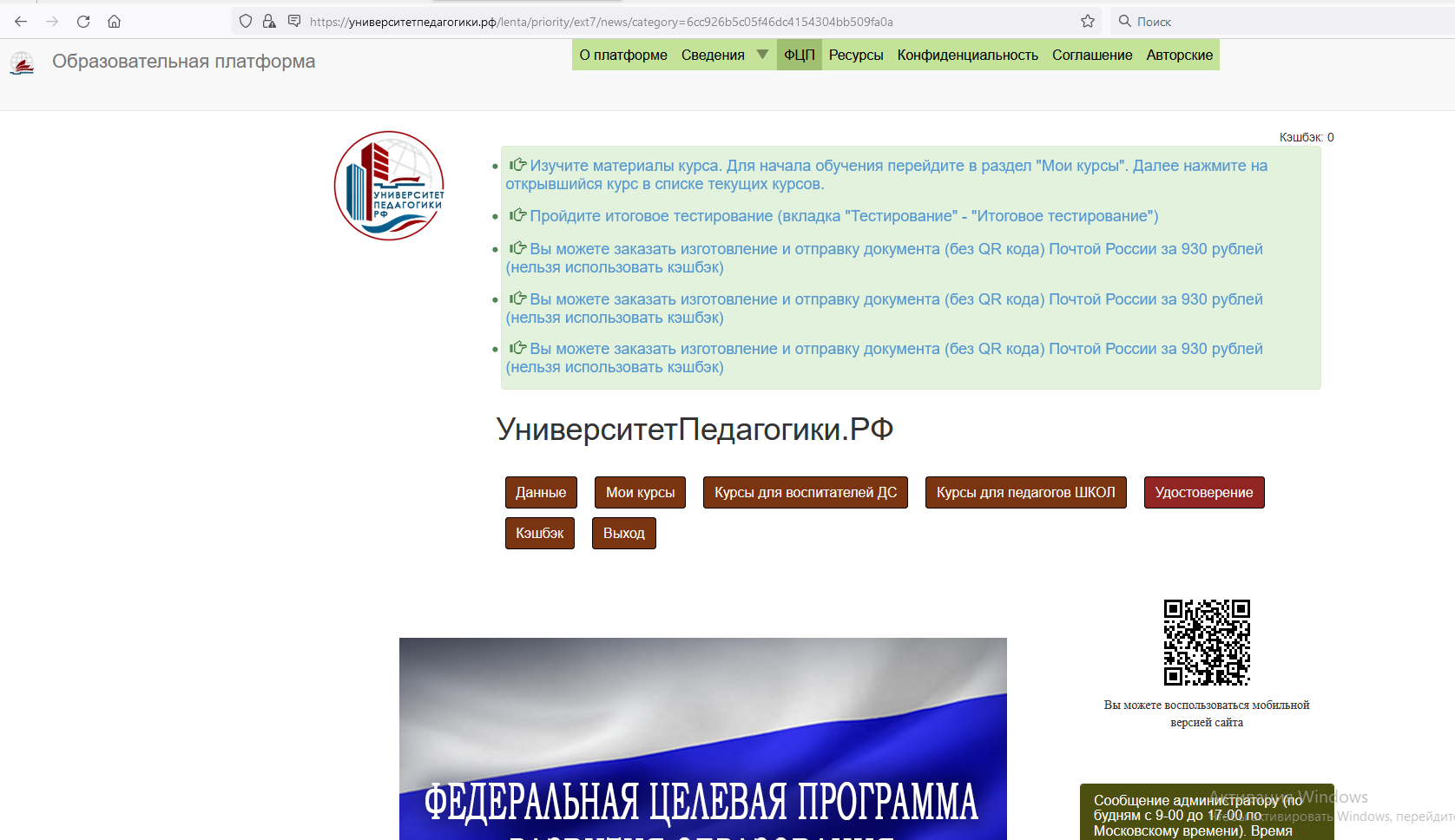Open Курсы для педагогов ШКОЛ
Viewport: 1455px width, 840px height.
[1026, 492]
